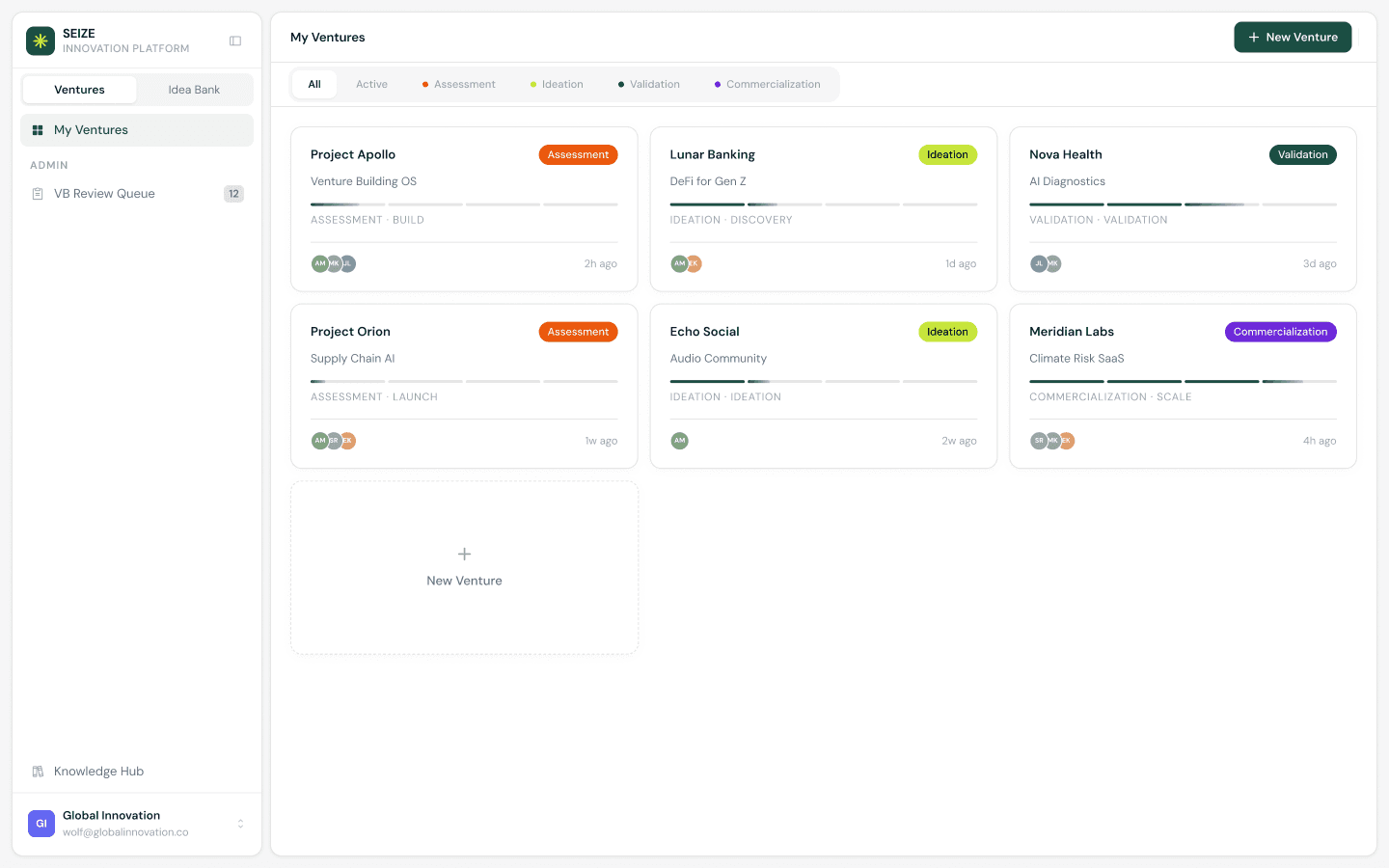The width and height of the screenshot is (1389, 868).
Task: Click the Assessment badge on Project Apollo
Action: (578, 154)
